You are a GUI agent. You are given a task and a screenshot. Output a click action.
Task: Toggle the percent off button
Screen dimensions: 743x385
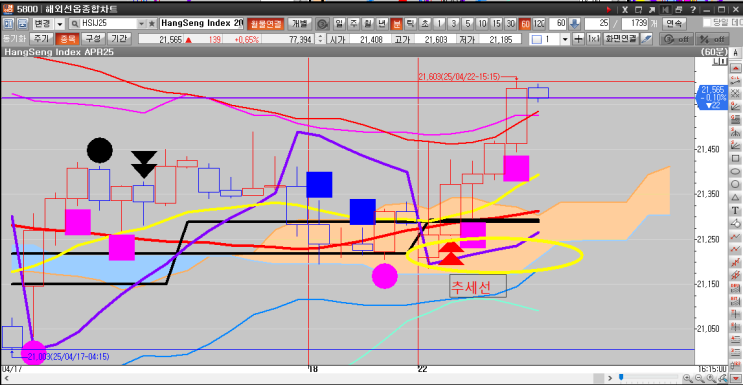click(x=712, y=39)
